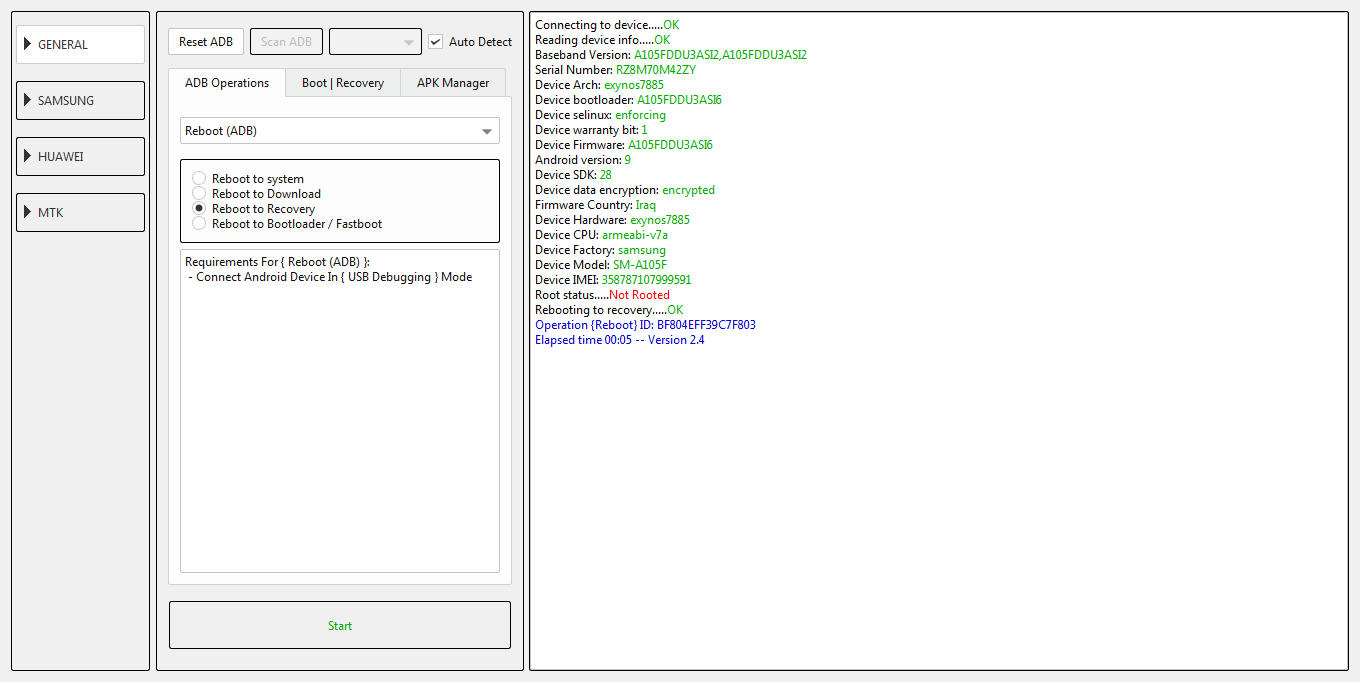
Task: Click the Device Model SM-A105F line
Action: coord(601,265)
